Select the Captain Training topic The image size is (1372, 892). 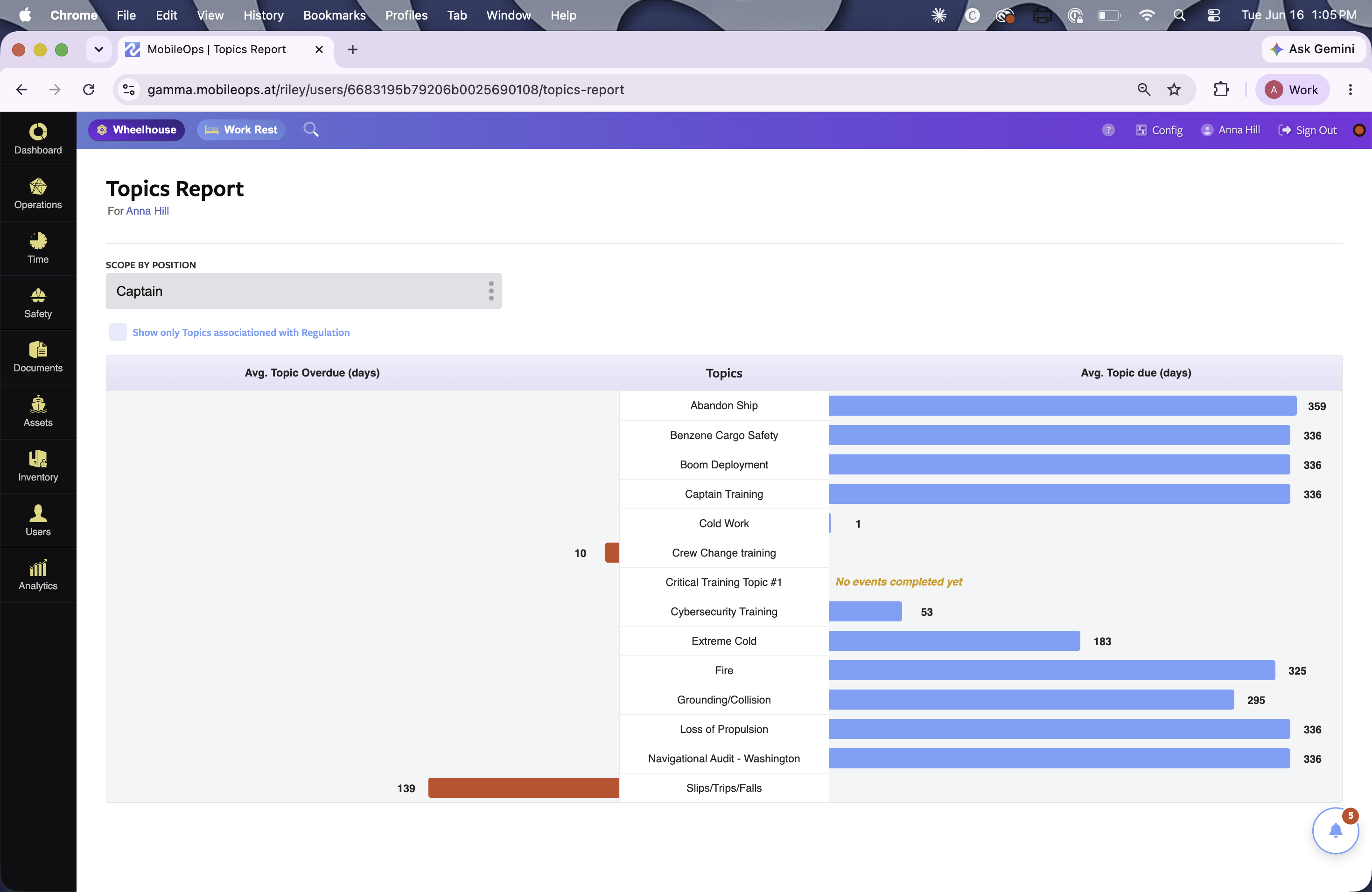(x=724, y=494)
